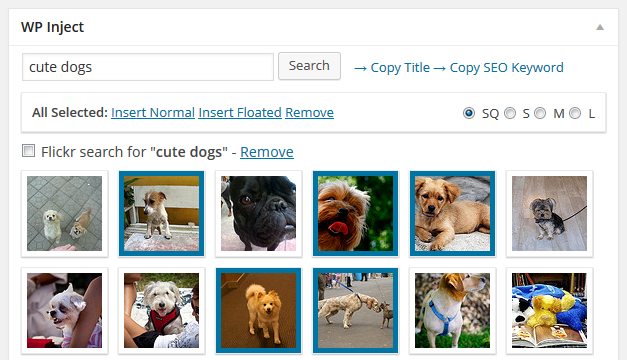Select the M size radio button
Screen dimensions: 627x360
point(540,113)
